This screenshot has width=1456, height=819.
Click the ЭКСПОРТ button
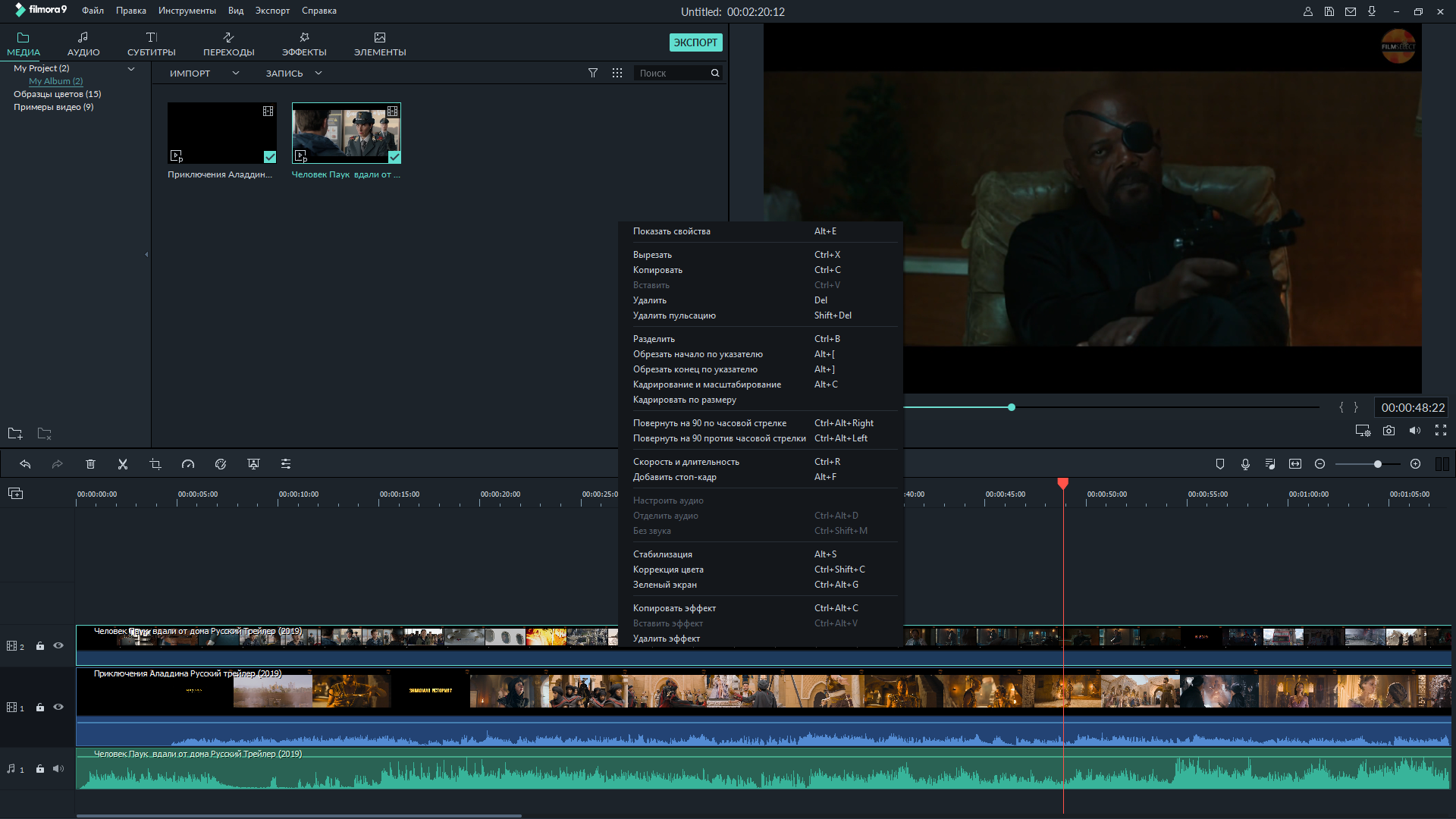pyautogui.click(x=695, y=42)
